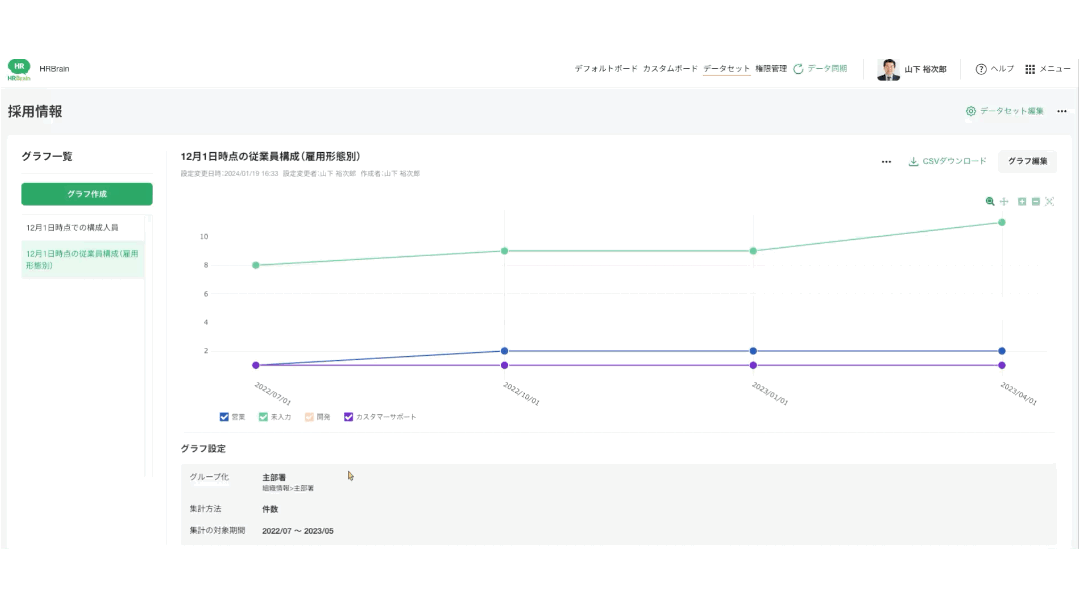Screen dimensions: 1080x608
Task: Click the CSV download arrow icon
Action: pos(913,161)
